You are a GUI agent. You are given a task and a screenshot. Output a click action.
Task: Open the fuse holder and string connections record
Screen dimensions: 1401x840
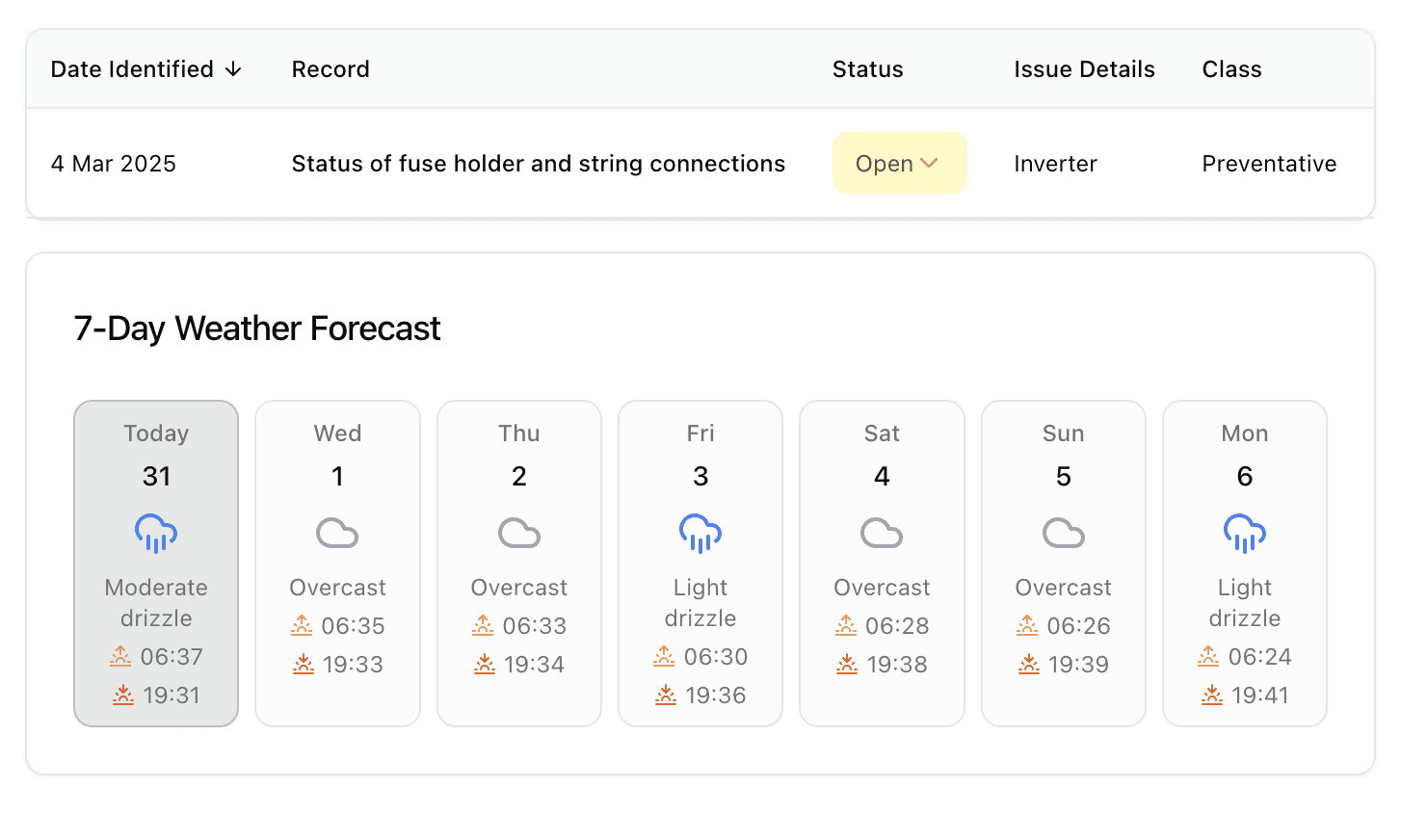539,163
